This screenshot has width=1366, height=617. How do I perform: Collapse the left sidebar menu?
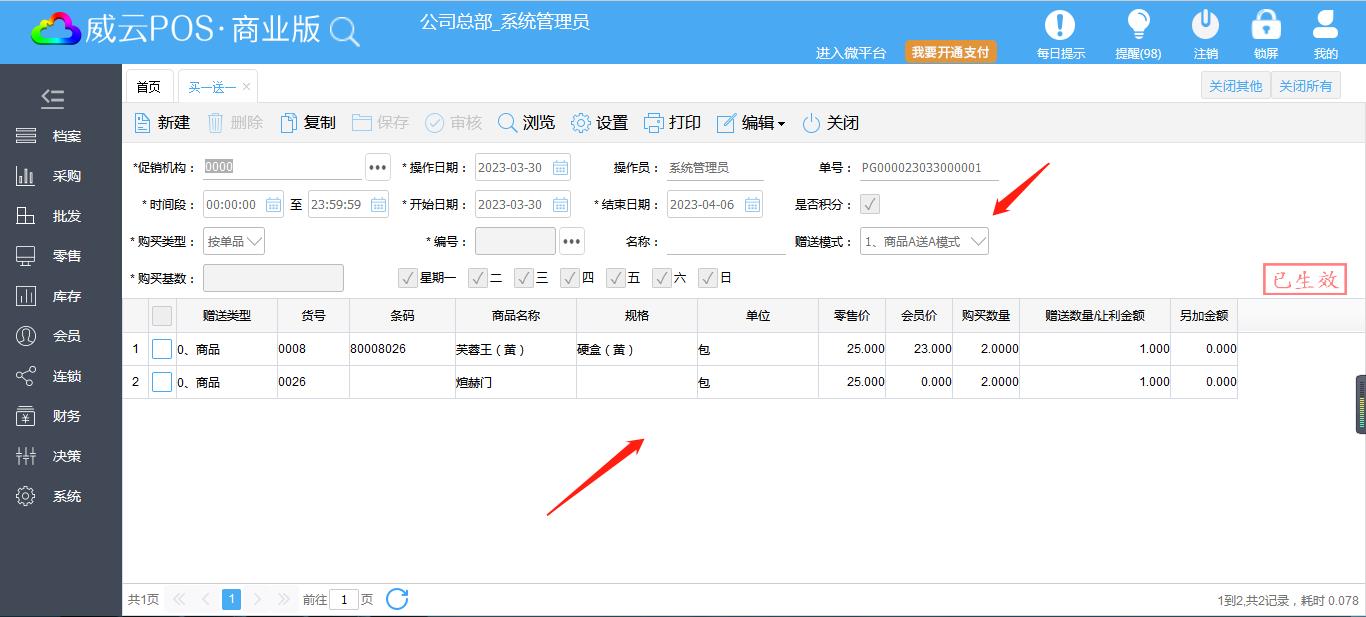click(x=53, y=98)
